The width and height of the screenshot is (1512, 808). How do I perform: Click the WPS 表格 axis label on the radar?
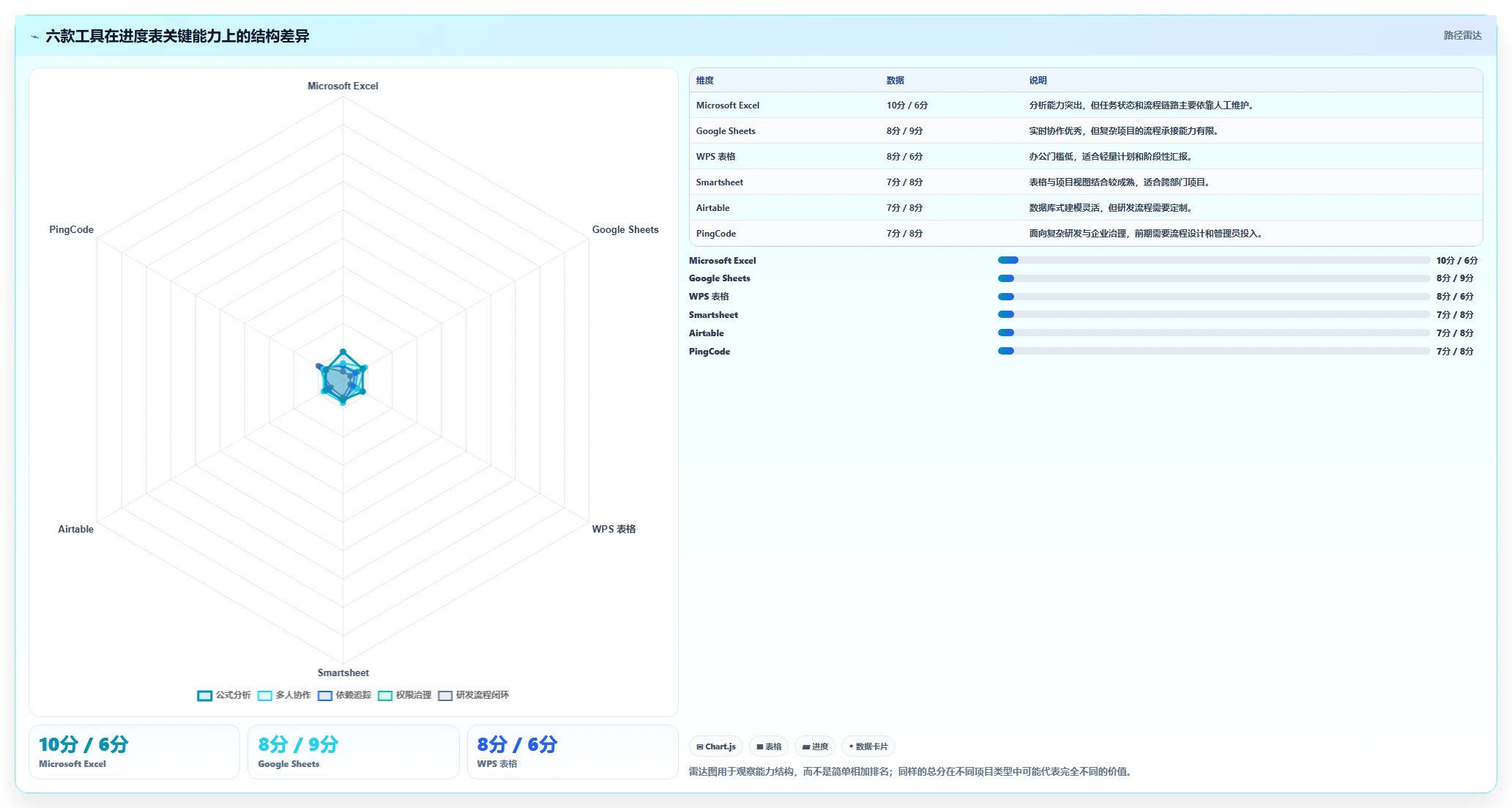point(614,529)
